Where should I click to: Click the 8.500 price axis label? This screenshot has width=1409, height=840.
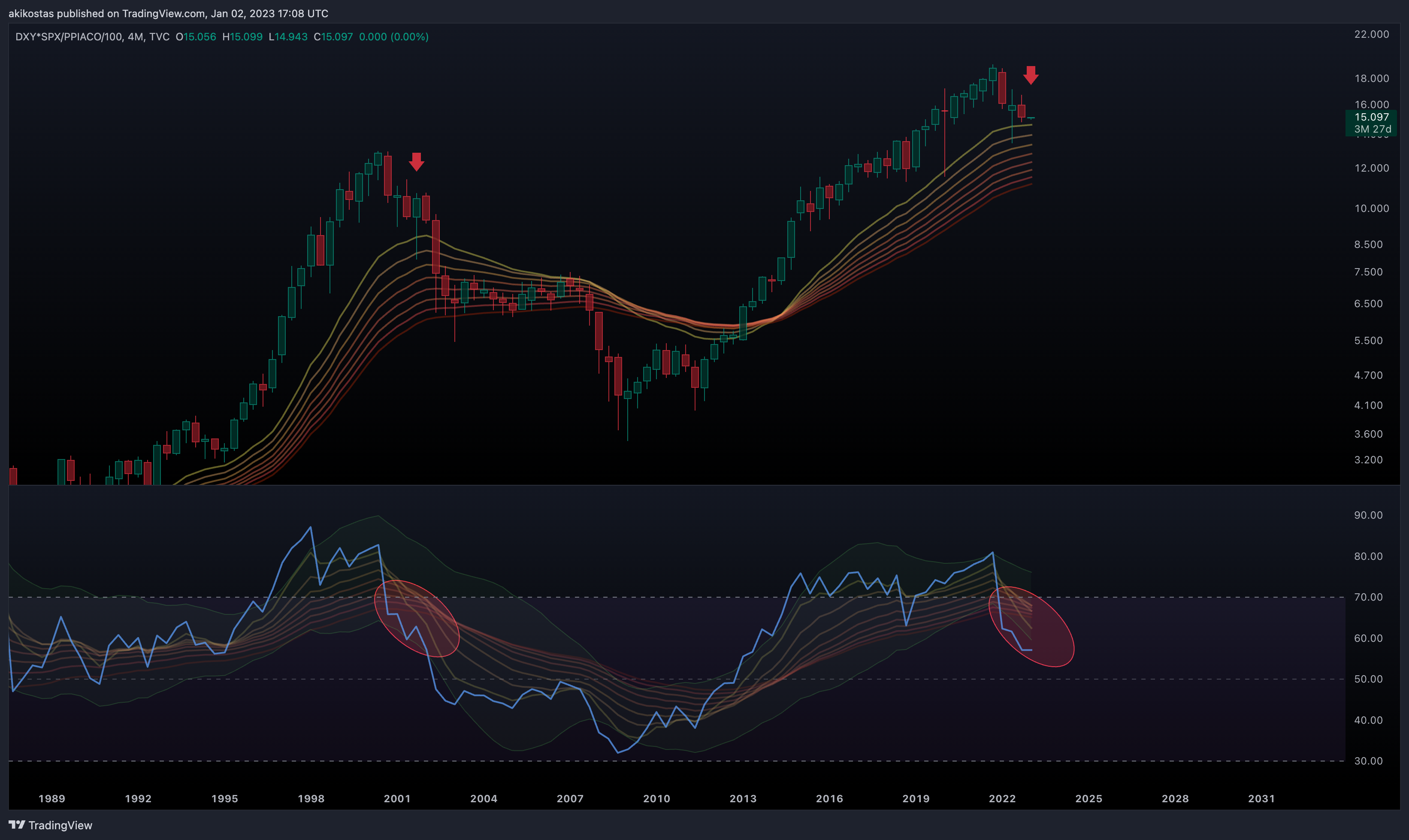pos(1368,245)
